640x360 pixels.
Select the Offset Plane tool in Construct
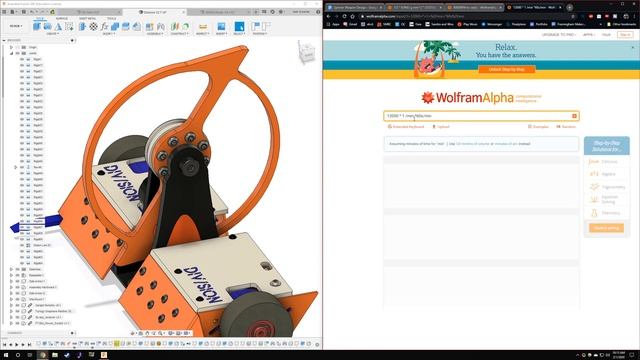point(175,27)
